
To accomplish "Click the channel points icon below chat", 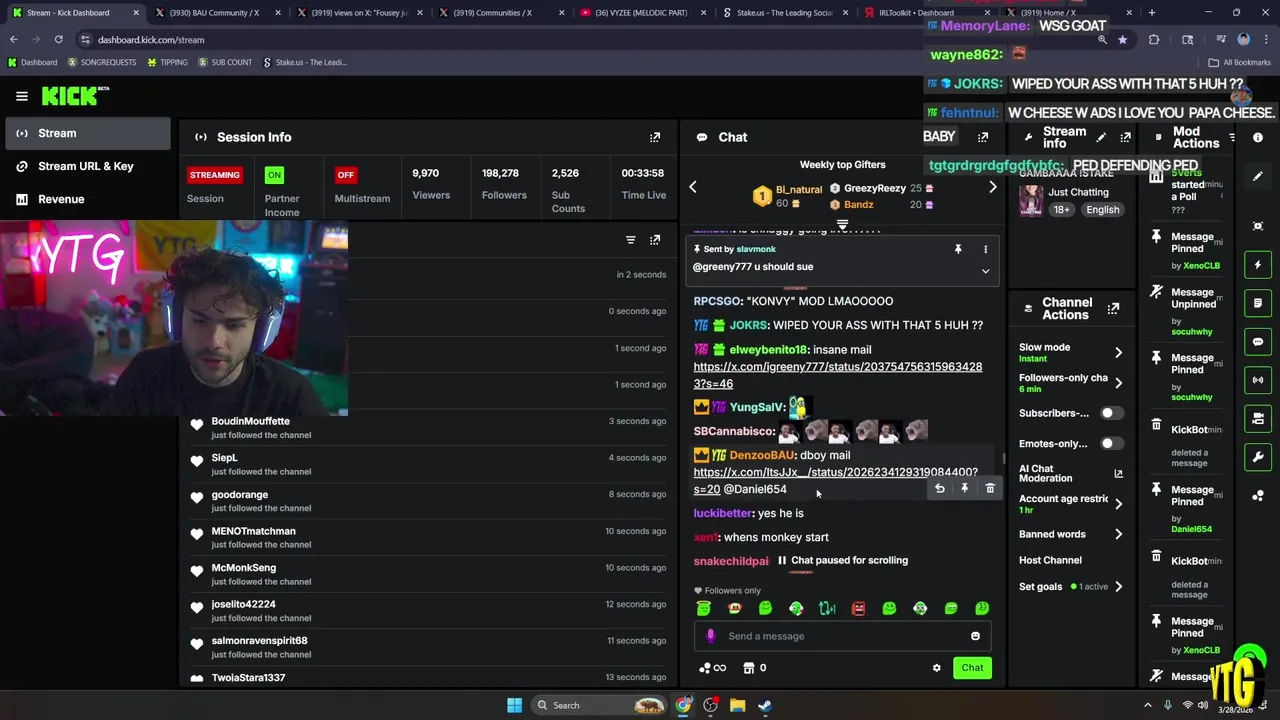I will 712,668.
